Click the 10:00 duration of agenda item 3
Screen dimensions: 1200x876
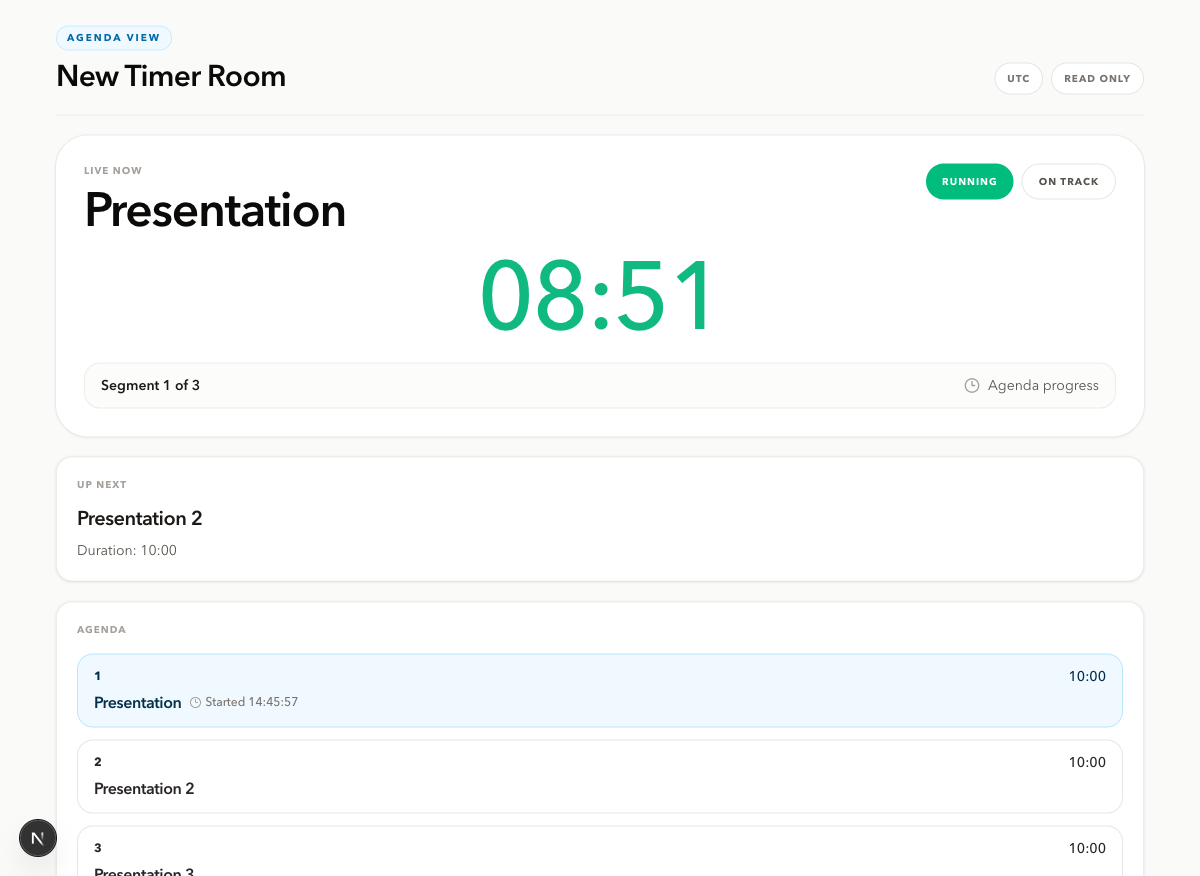(1087, 849)
